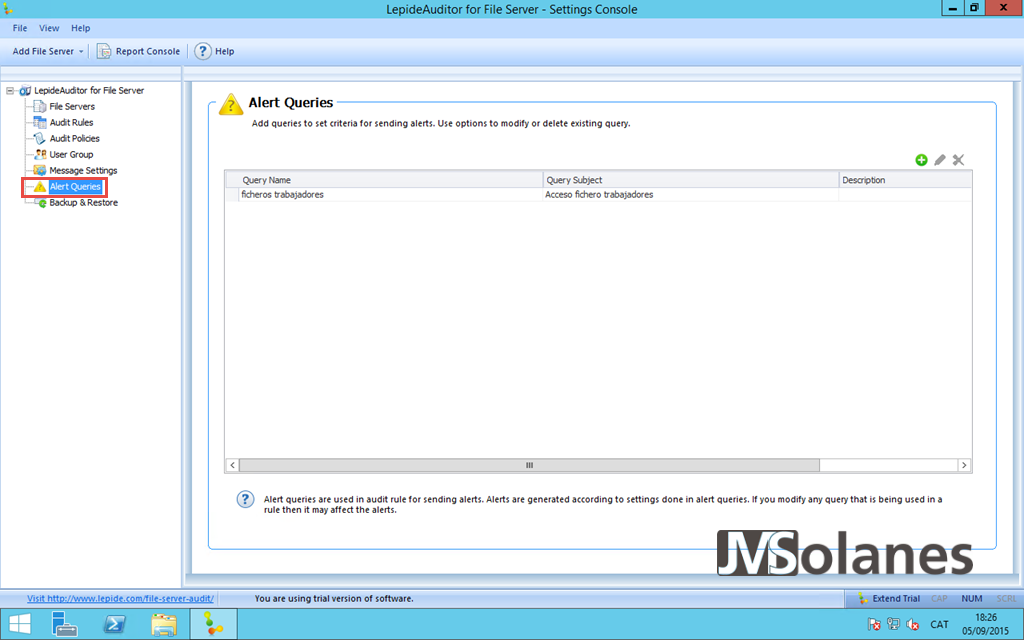Select the 'ficheros trabajadores' query row
1024x640 pixels.
(598, 195)
